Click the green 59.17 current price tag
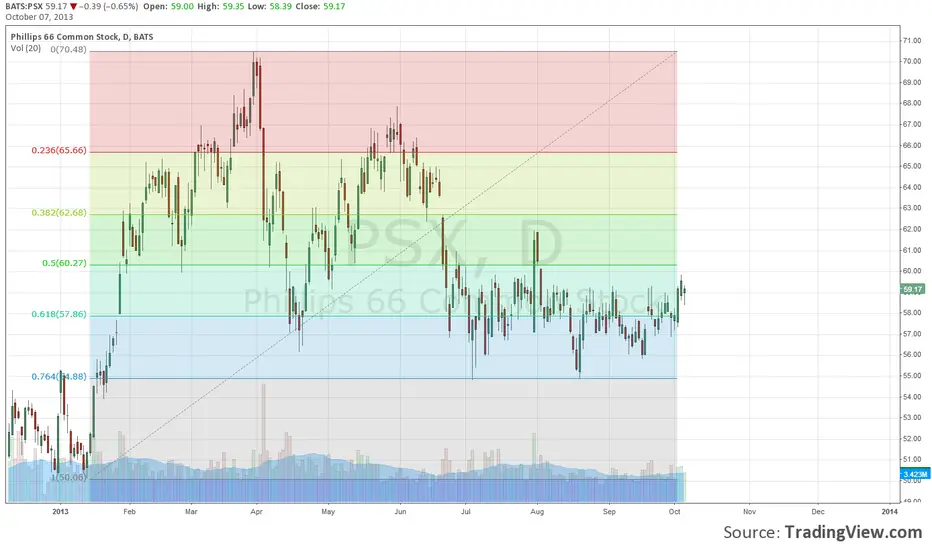Viewport: 932px width, 550px height. coord(913,290)
